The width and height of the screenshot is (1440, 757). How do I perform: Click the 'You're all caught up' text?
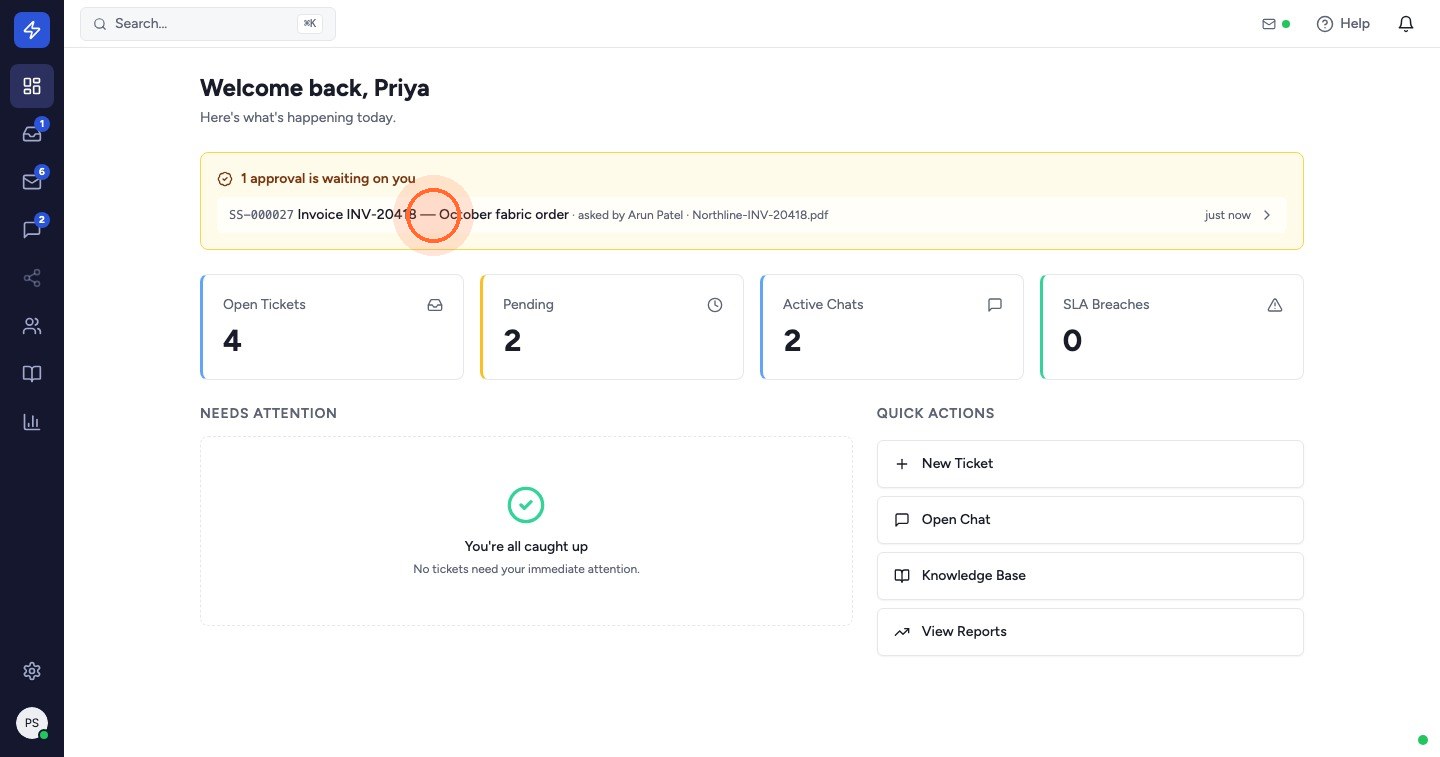(x=526, y=547)
